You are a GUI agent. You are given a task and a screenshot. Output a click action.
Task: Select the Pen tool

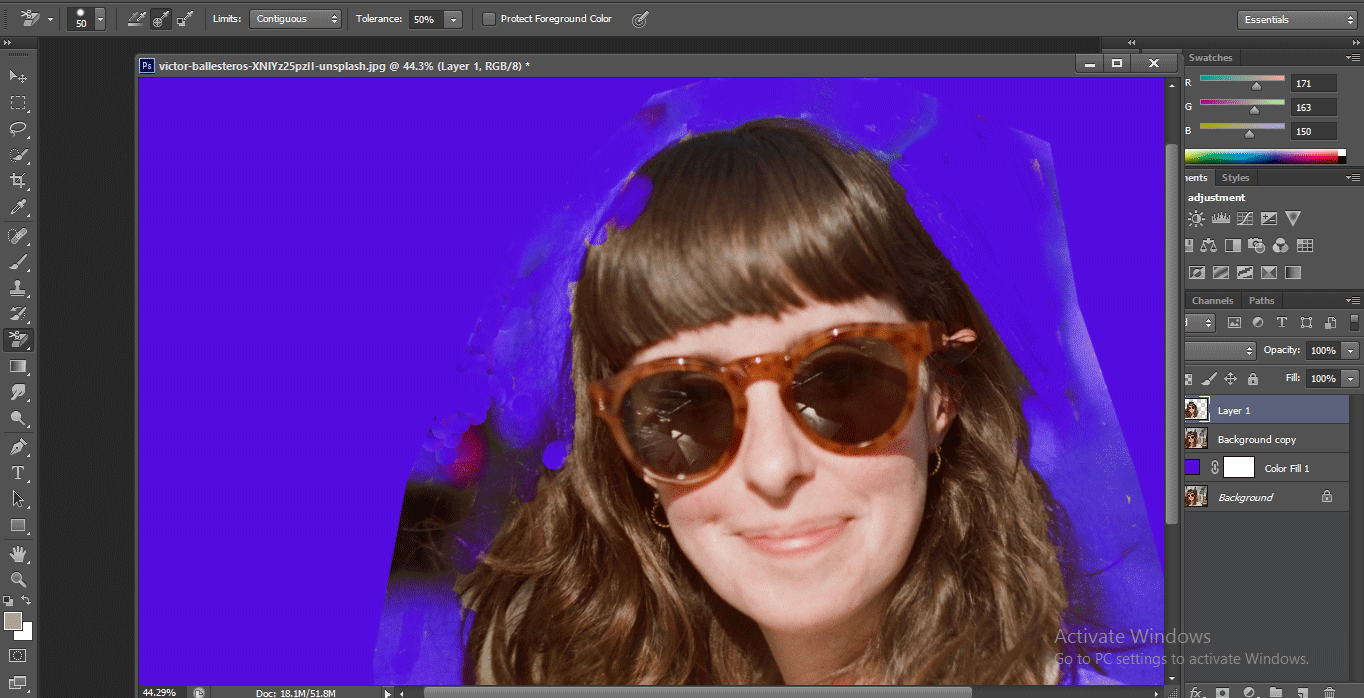coord(18,446)
